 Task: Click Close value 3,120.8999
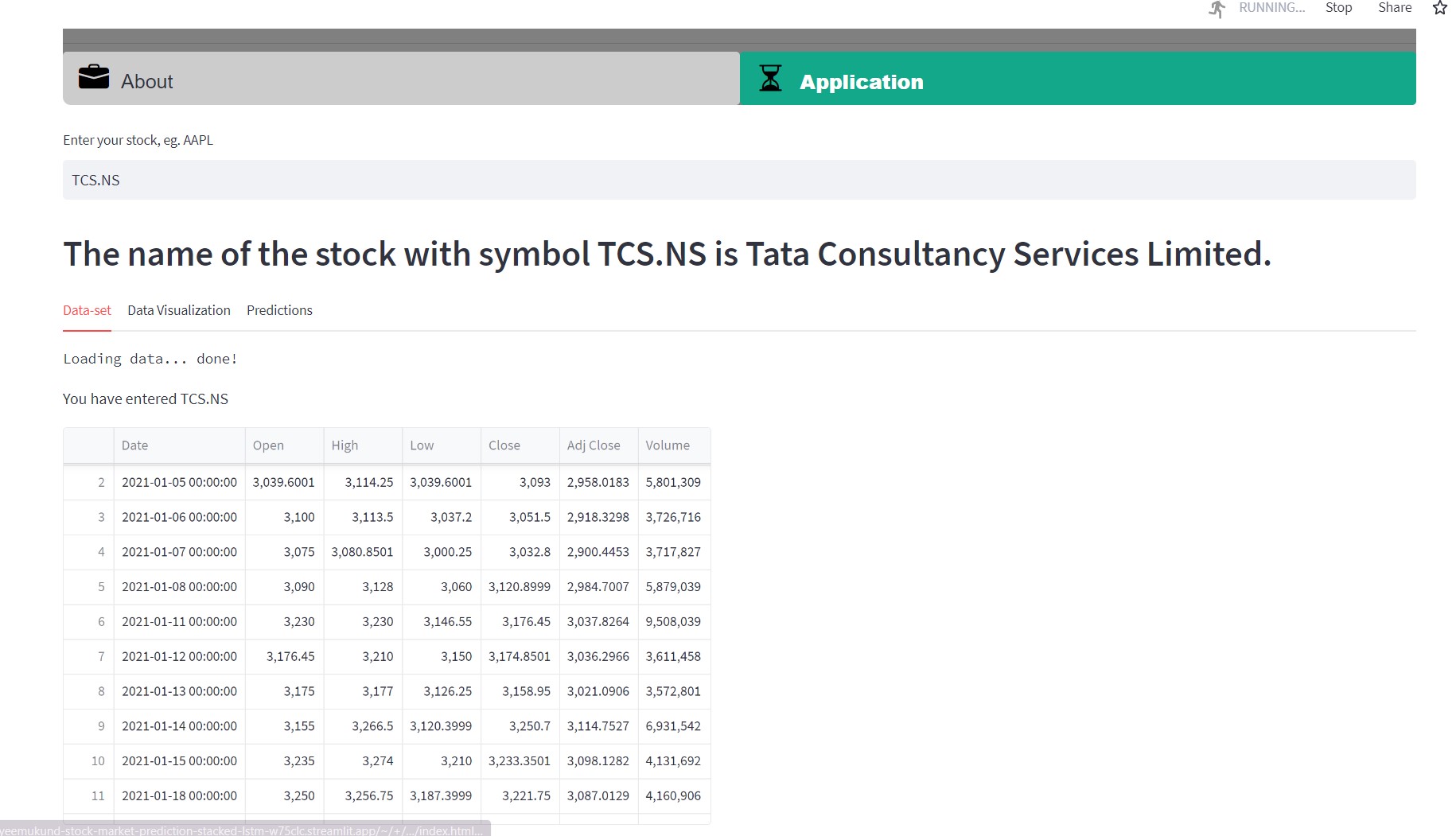[520, 587]
